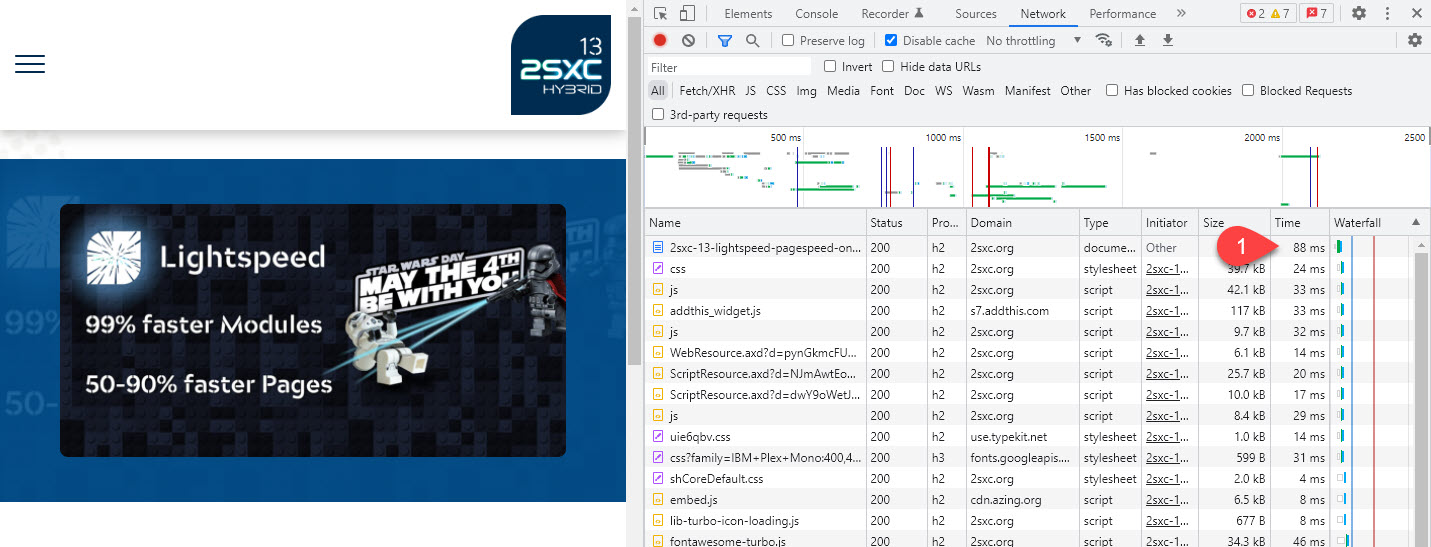This screenshot has height=547, width=1431.
Task: Sort by the Initiator column header
Action: (x=1169, y=223)
